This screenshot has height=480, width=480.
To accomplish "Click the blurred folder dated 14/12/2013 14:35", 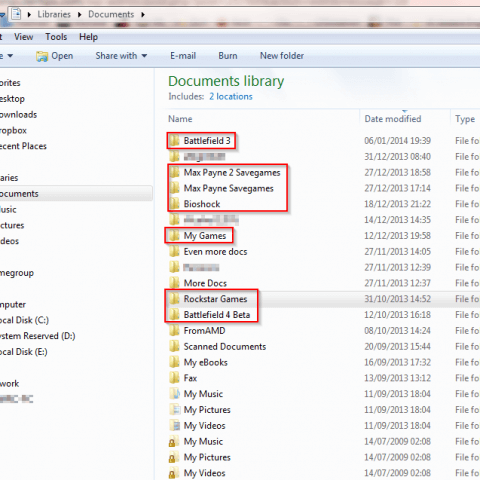I will 211,220.
